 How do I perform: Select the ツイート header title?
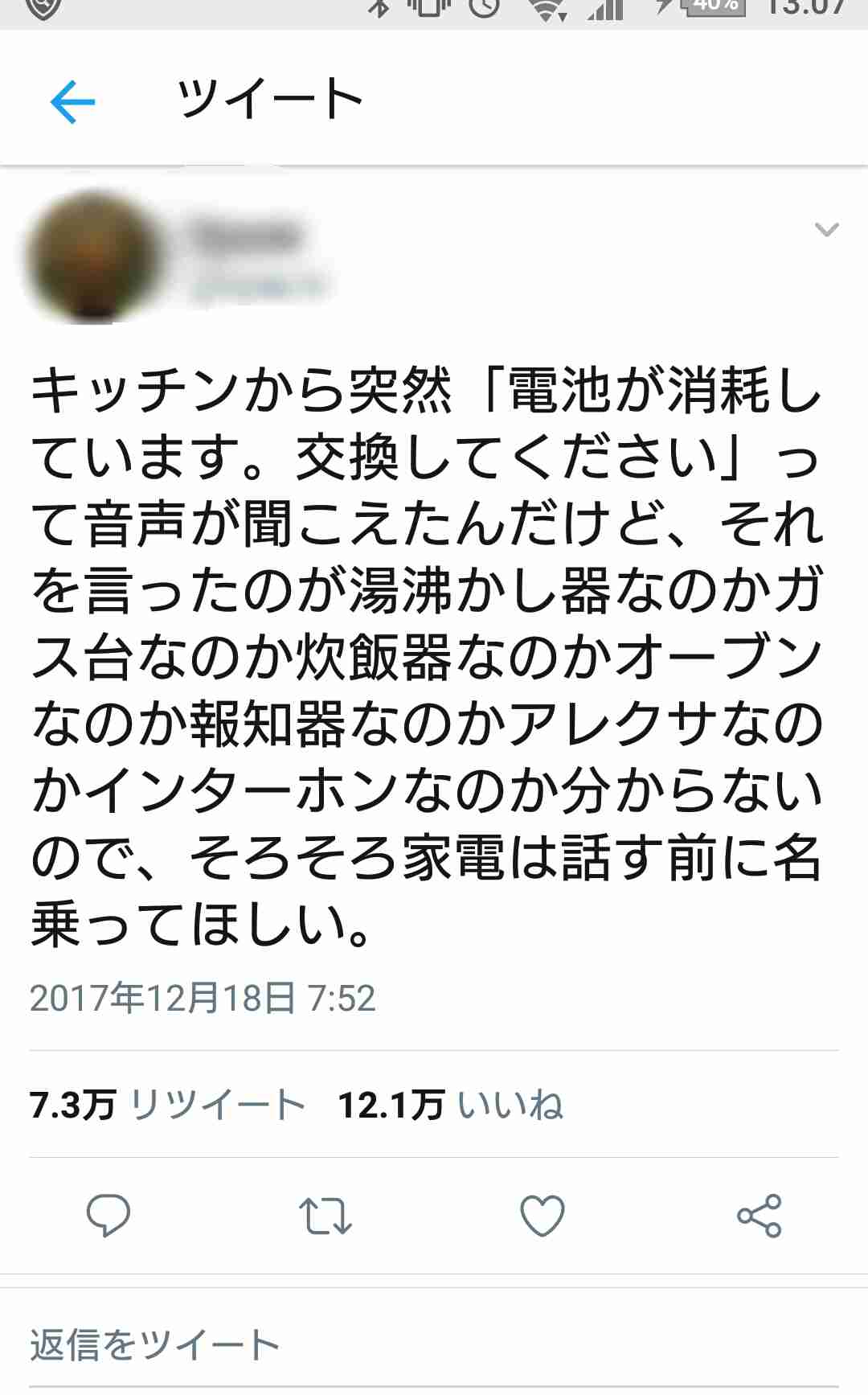(x=270, y=100)
